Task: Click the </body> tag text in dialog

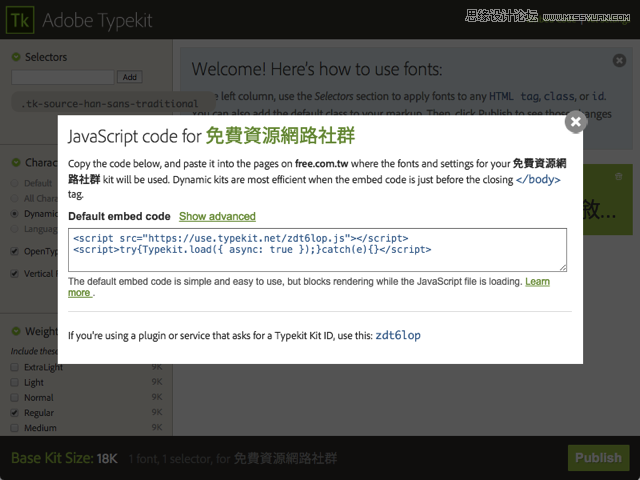Action: (538, 180)
